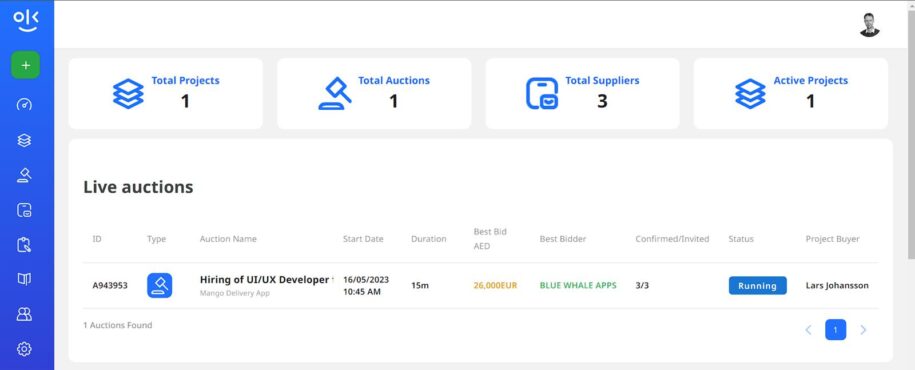Screen dimensions: 915x370
Task: Click the Total Projects card icon
Action: point(128,93)
